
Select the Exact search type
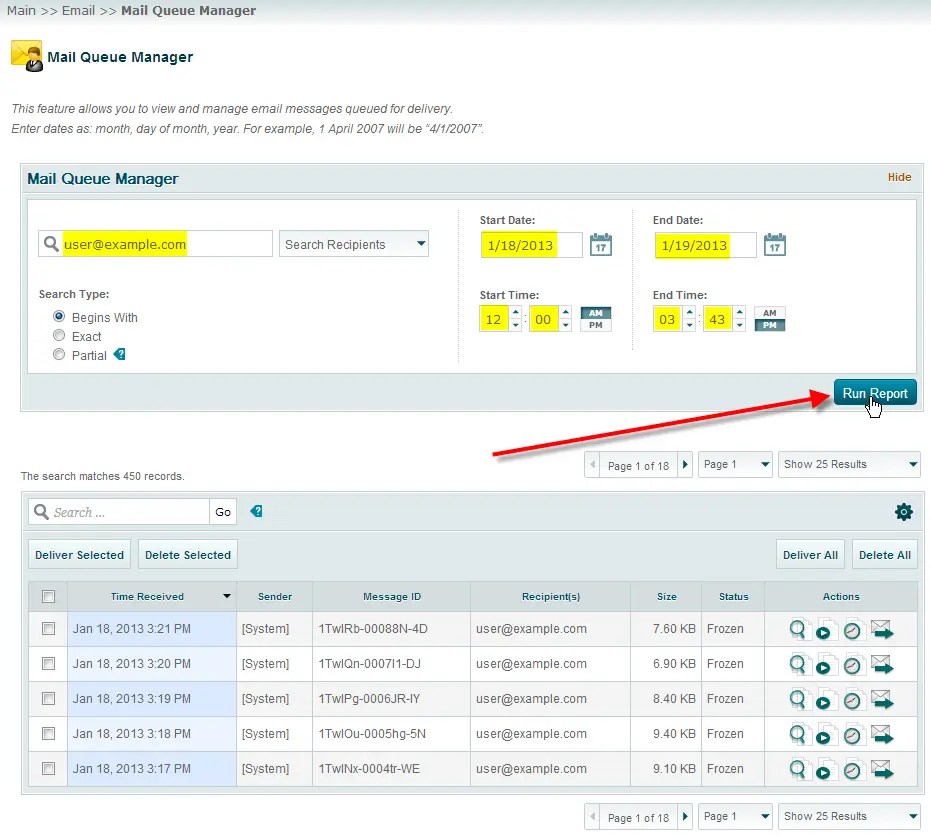[x=59, y=336]
